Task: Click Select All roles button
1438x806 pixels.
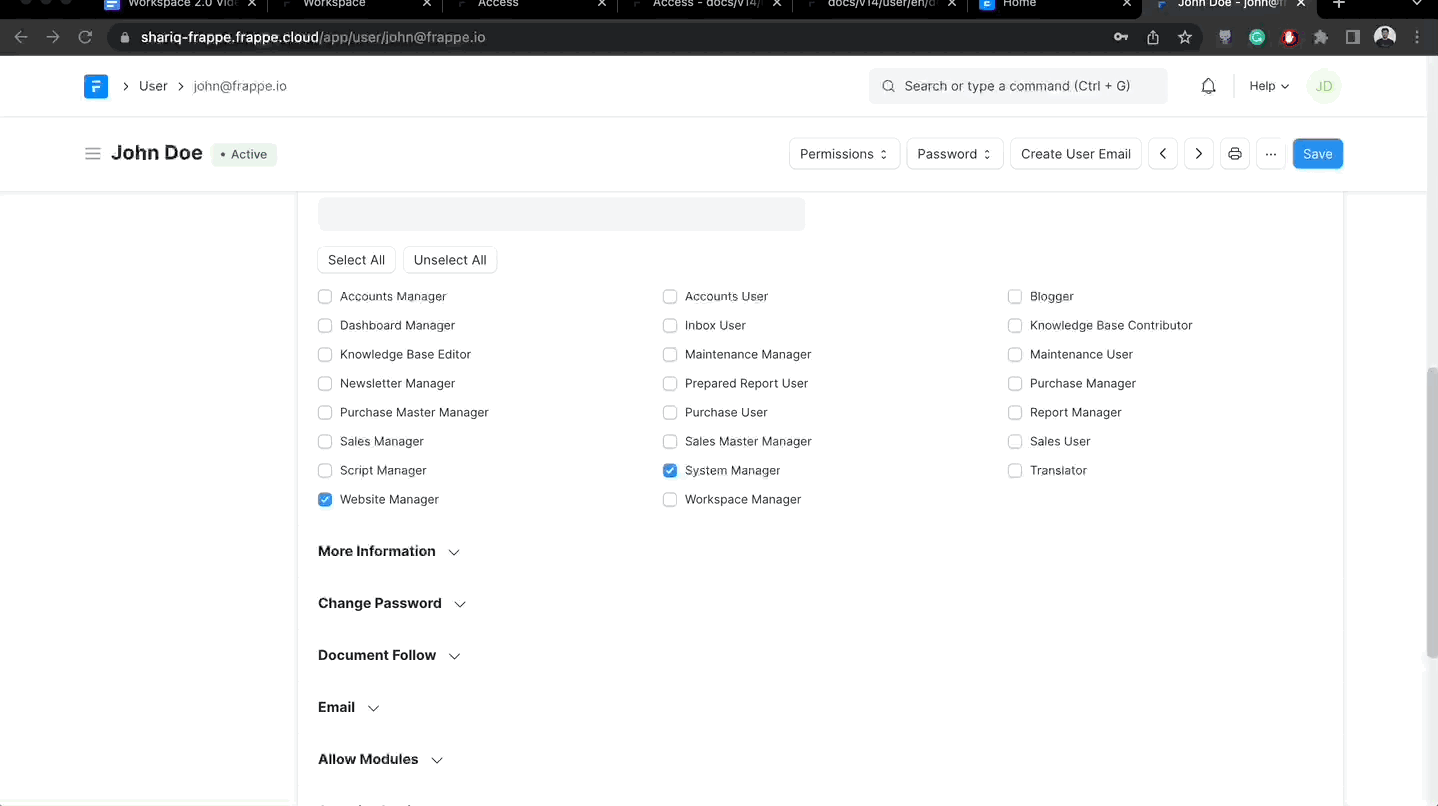Action: [x=356, y=260]
